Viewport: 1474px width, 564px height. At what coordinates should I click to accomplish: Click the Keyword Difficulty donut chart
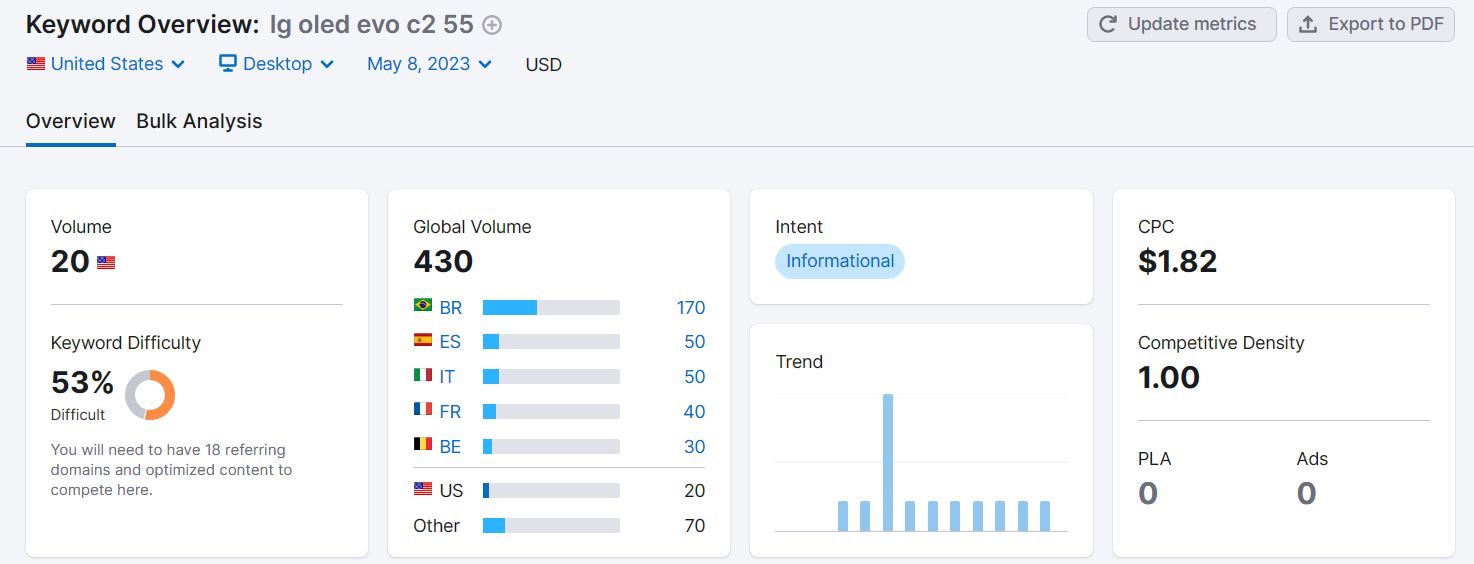[150, 395]
